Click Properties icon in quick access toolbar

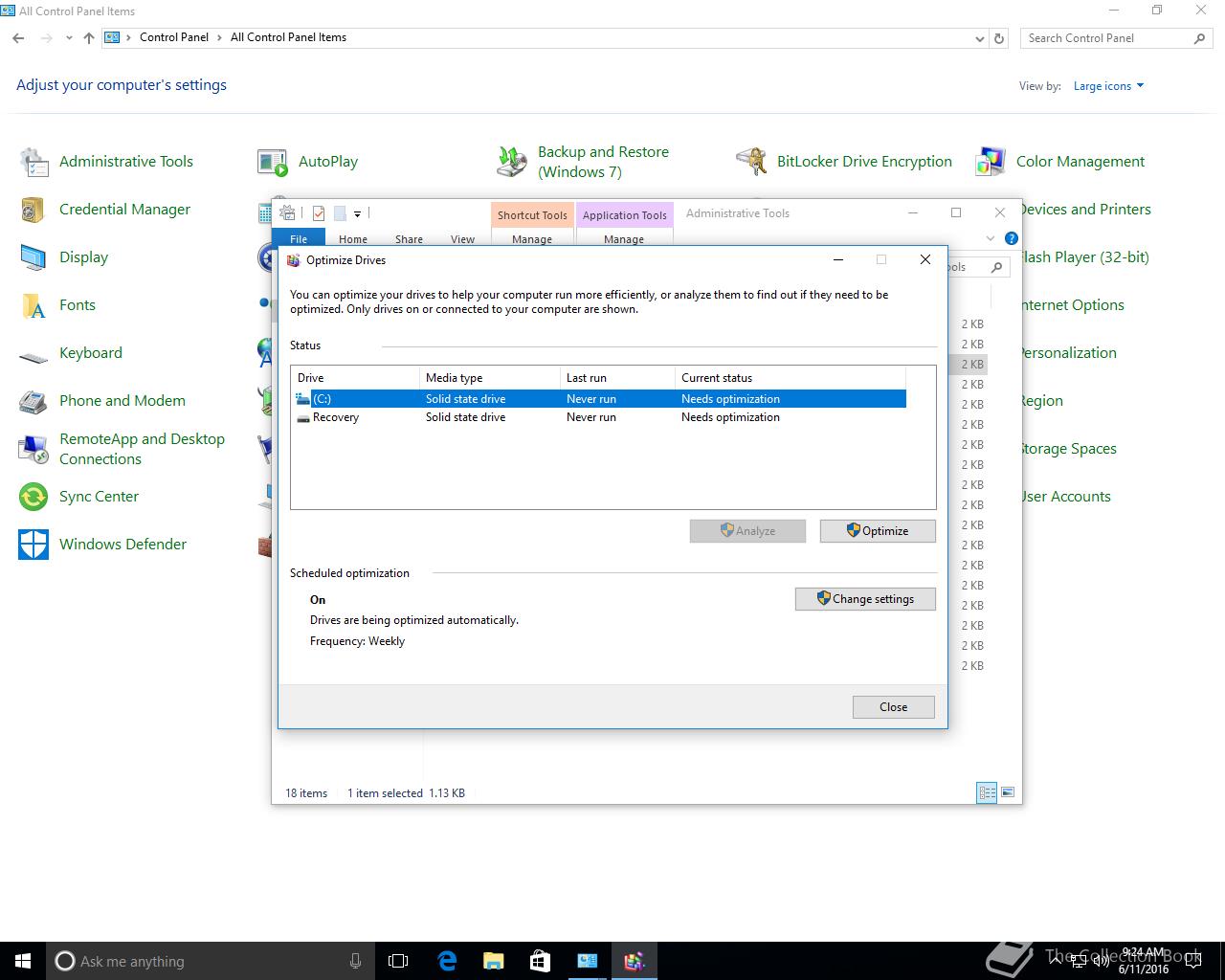(x=319, y=213)
